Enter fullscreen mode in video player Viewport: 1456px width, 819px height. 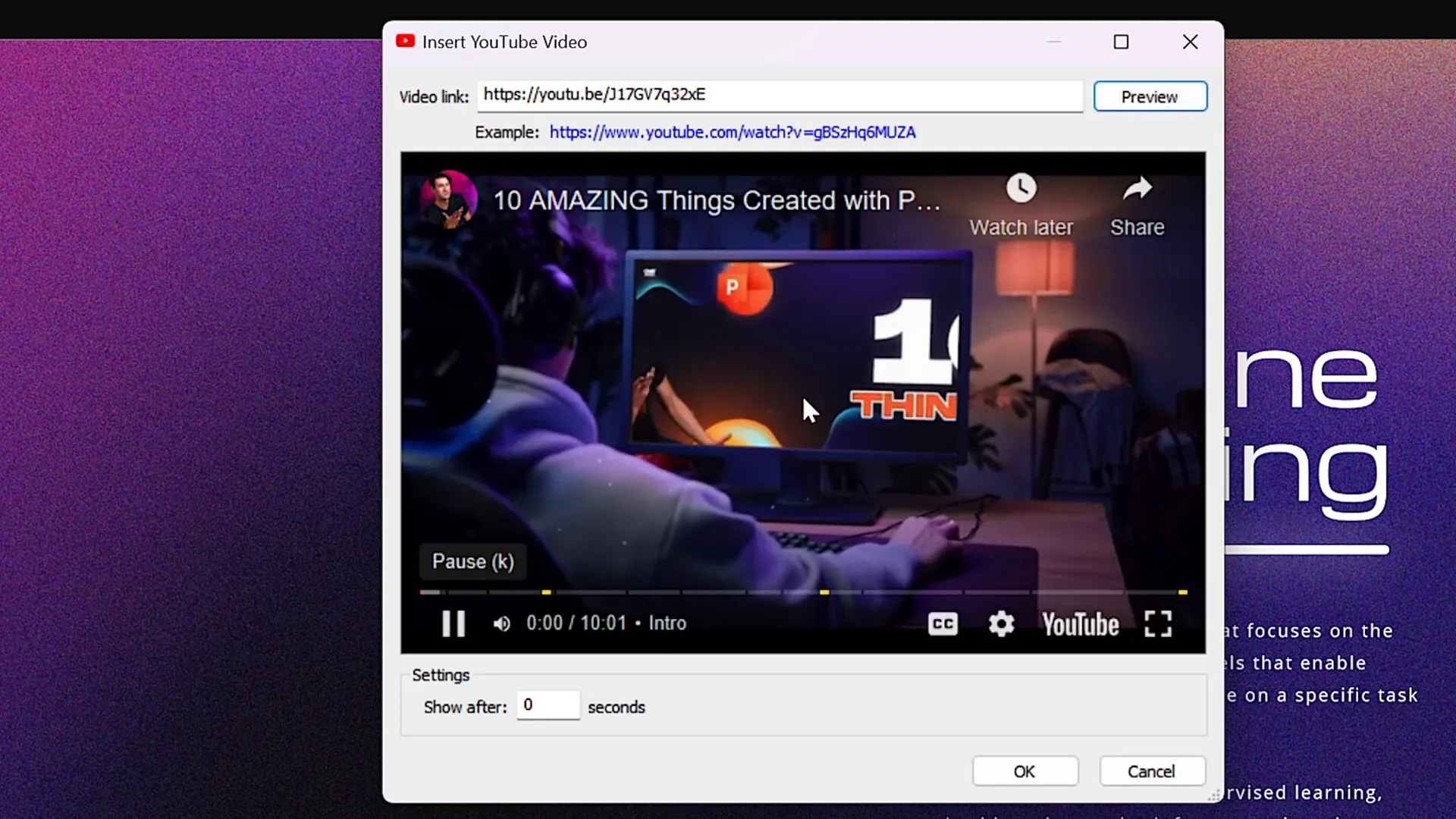pyautogui.click(x=1158, y=624)
